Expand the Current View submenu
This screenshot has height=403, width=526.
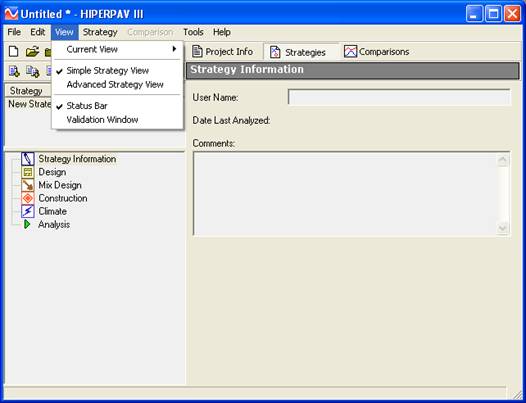(x=117, y=49)
